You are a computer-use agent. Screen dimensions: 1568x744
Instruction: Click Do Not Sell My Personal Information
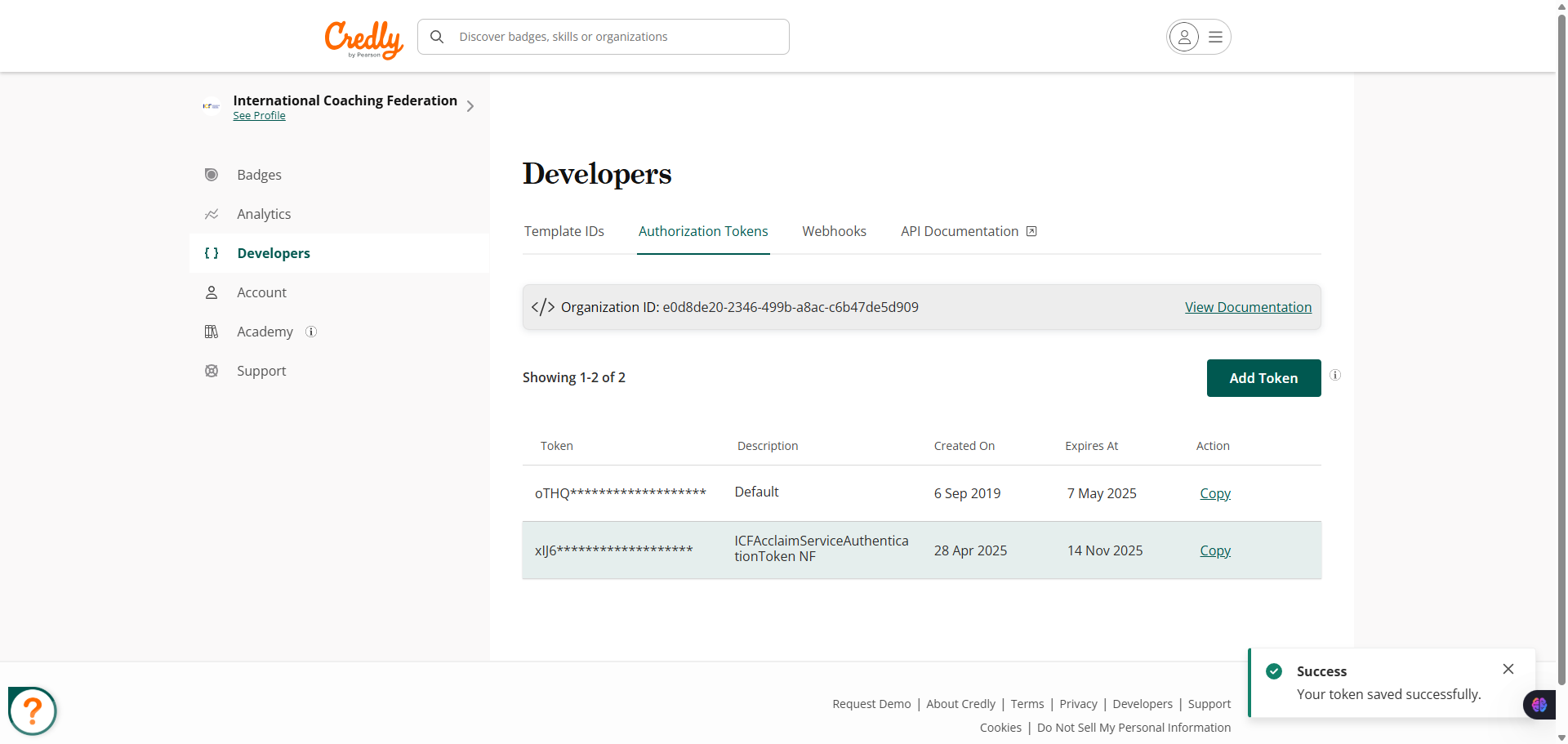(x=1134, y=728)
